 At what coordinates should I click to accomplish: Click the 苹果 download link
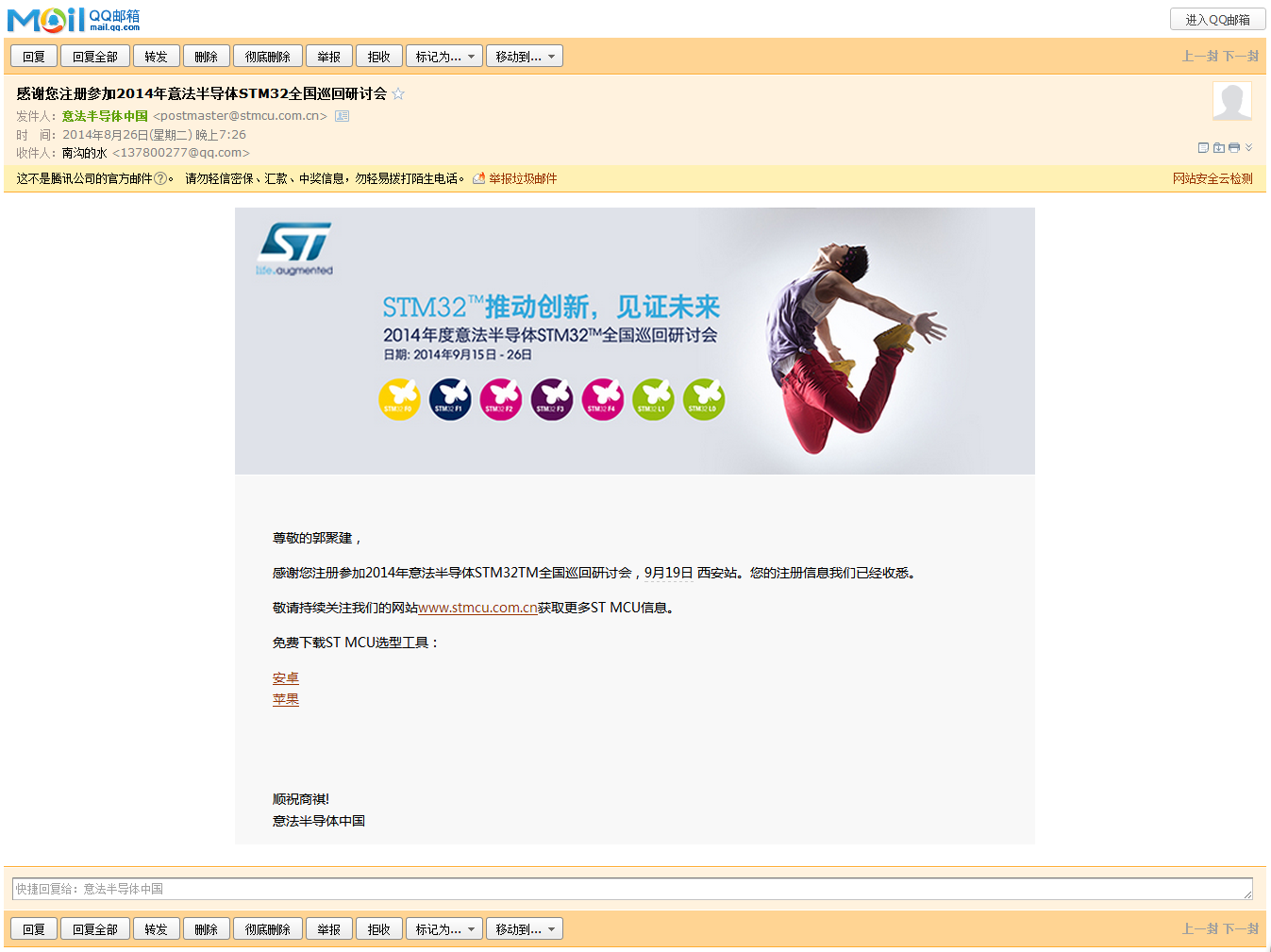point(286,699)
